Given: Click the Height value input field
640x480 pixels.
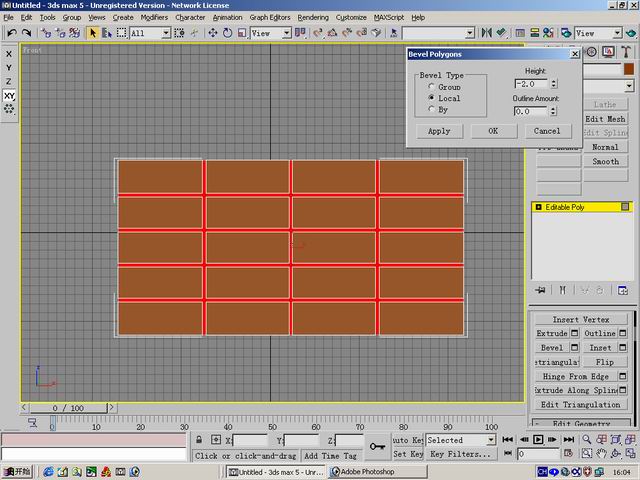Looking at the screenshot, I should click(530, 84).
